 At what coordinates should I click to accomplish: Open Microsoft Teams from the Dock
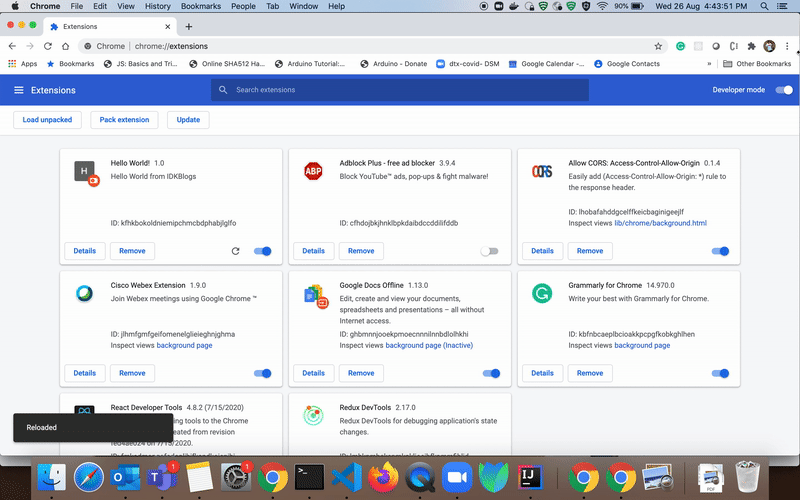[162, 478]
